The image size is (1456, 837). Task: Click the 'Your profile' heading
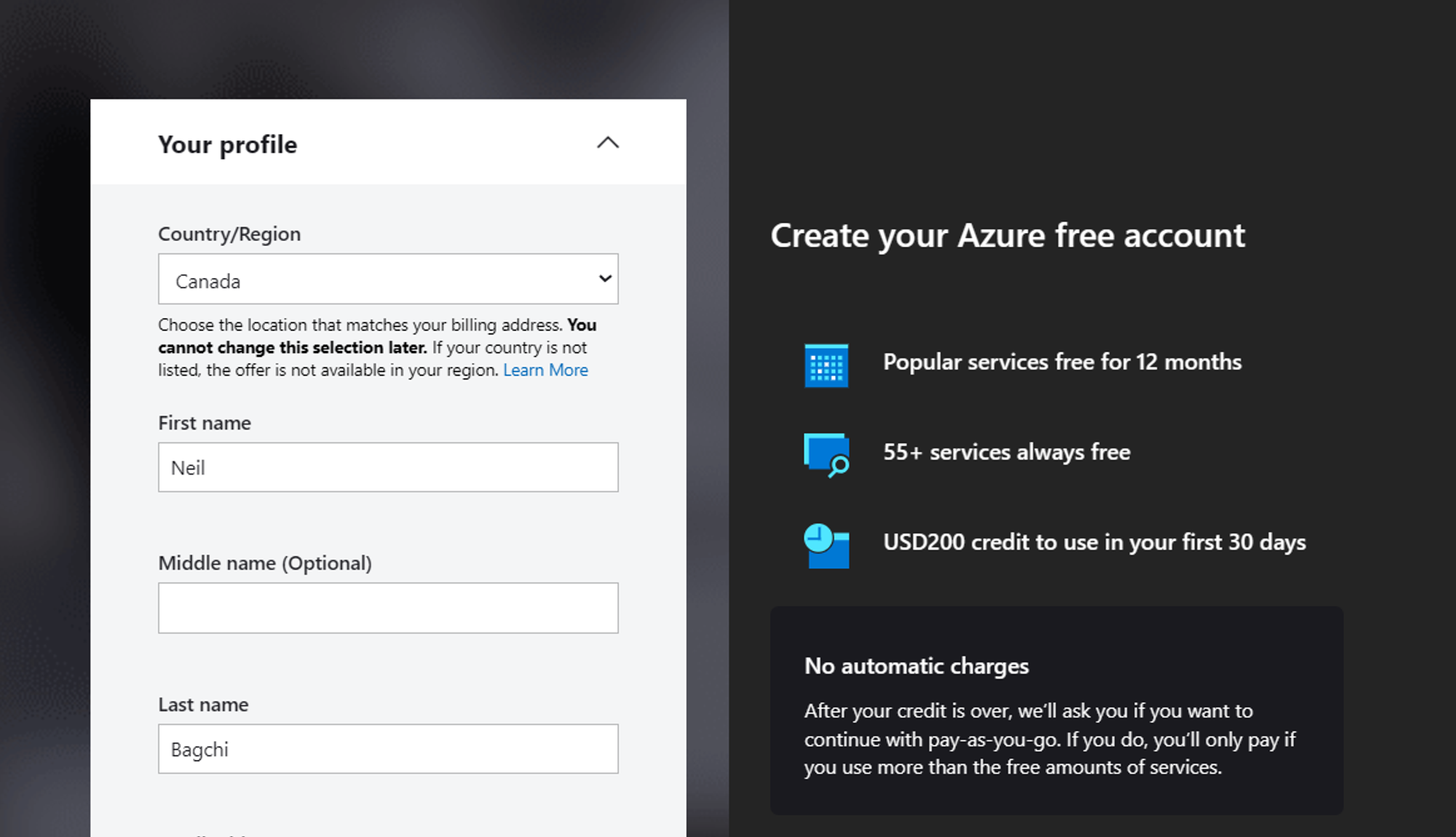tap(228, 144)
